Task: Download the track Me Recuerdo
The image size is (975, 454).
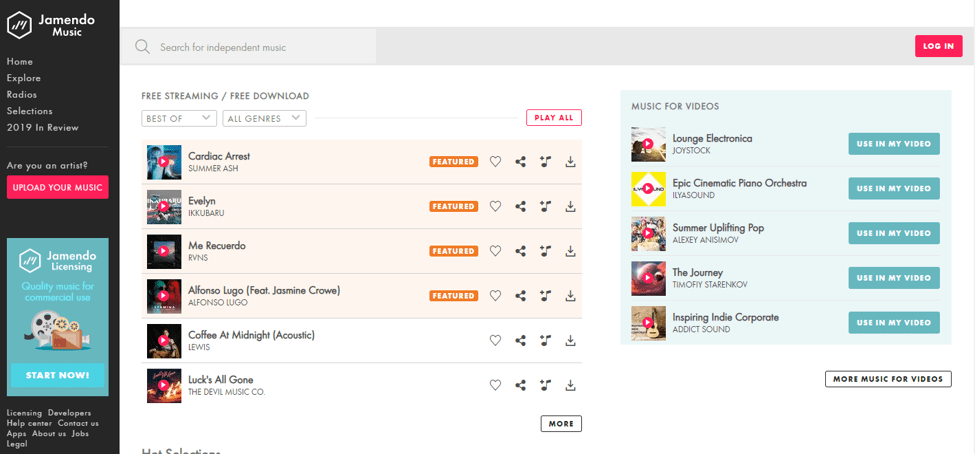Action: pyautogui.click(x=570, y=251)
